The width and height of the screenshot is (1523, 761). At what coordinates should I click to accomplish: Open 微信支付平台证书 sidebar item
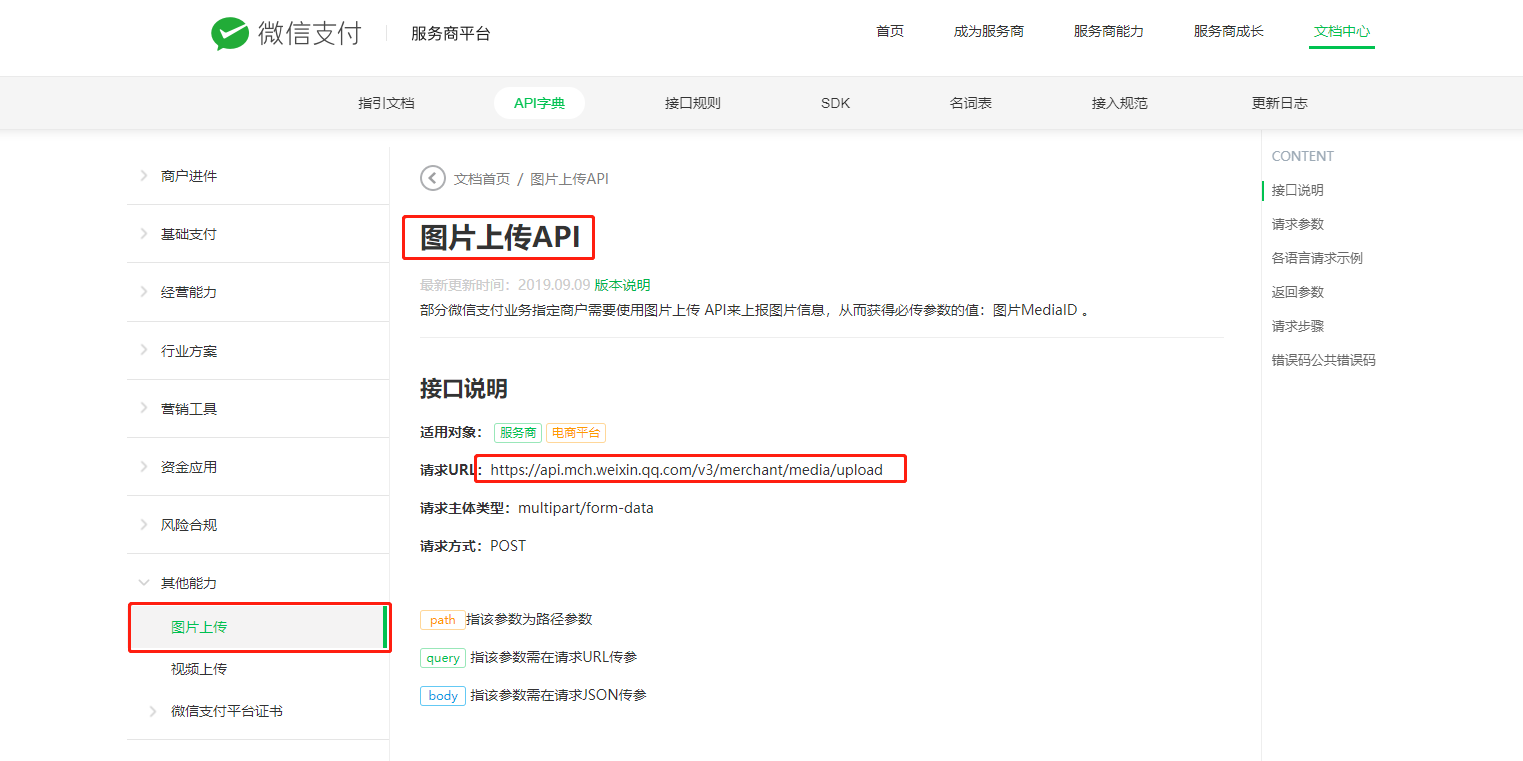227,711
